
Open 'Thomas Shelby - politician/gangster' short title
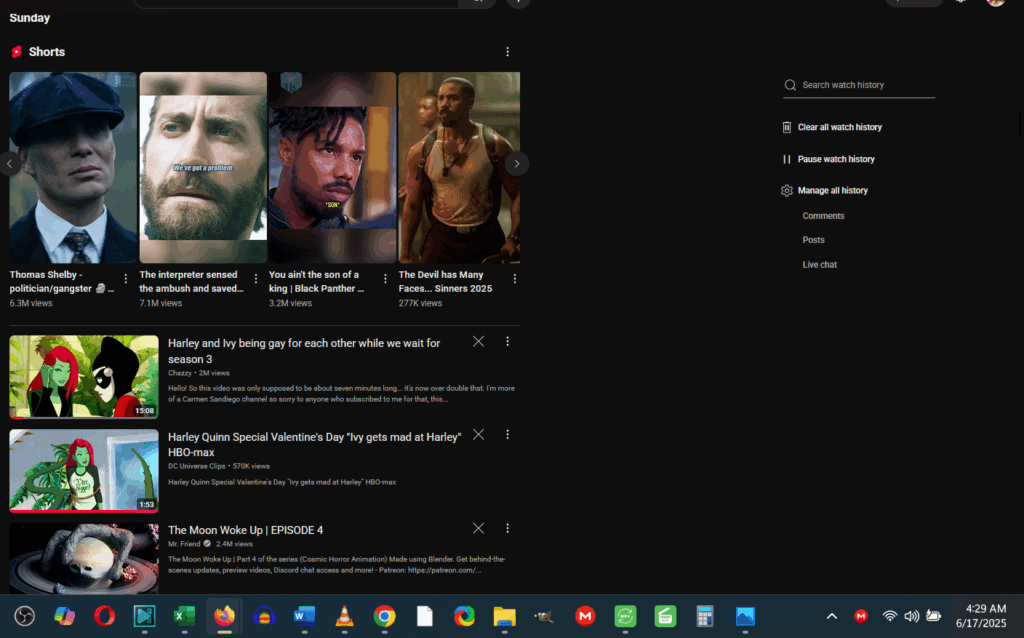[62, 282]
